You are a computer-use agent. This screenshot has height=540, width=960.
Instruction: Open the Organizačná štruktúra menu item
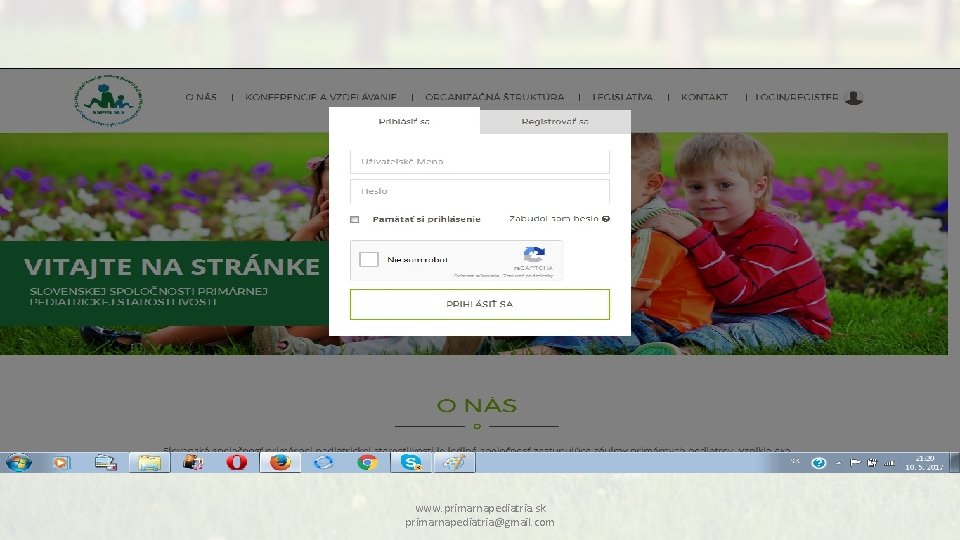pyautogui.click(x=495, y=97)
